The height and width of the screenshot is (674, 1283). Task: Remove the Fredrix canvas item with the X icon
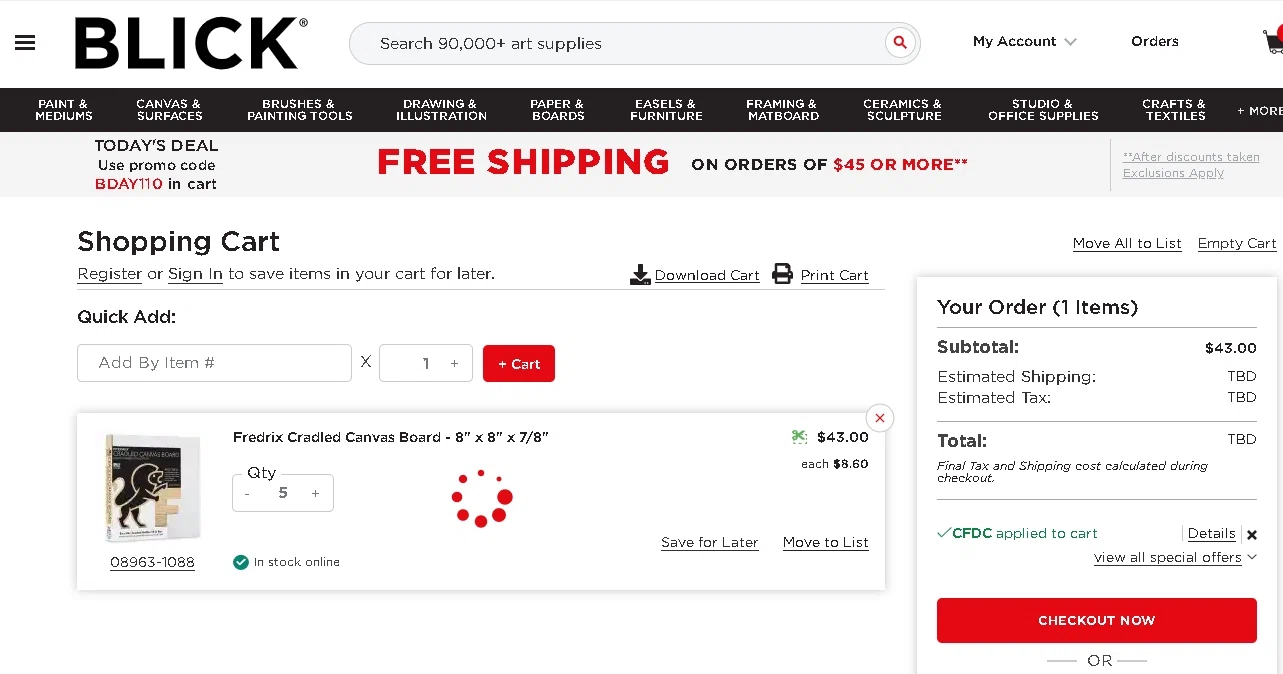pos(879,418)
